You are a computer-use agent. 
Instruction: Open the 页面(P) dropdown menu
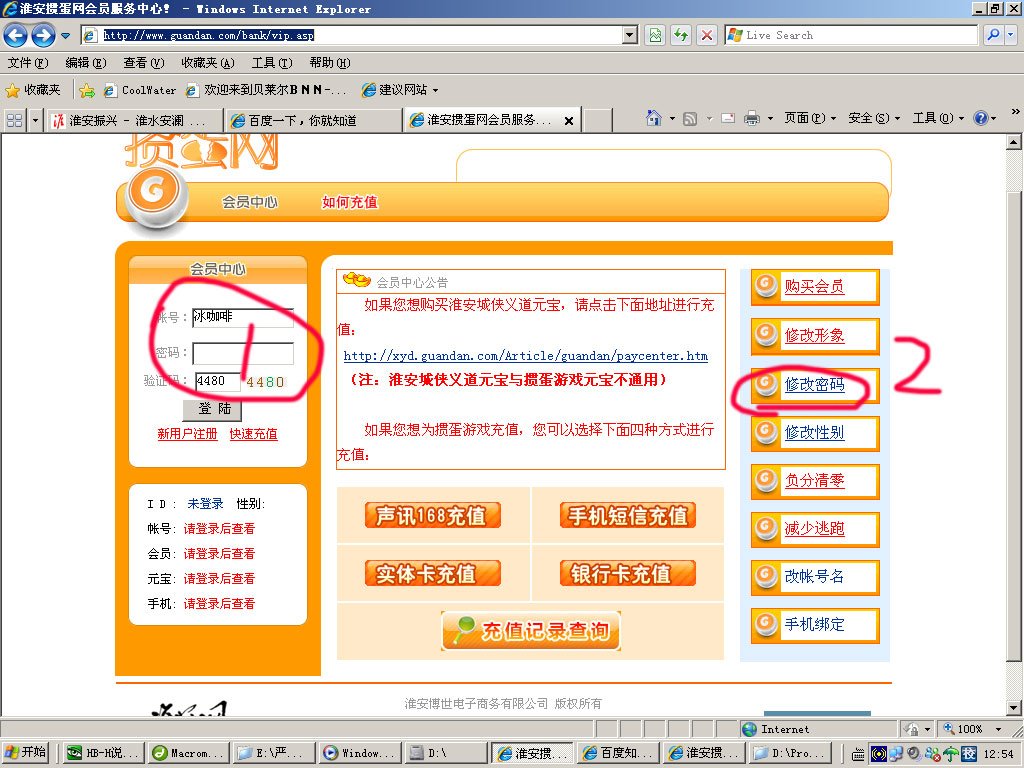(809, 118)
